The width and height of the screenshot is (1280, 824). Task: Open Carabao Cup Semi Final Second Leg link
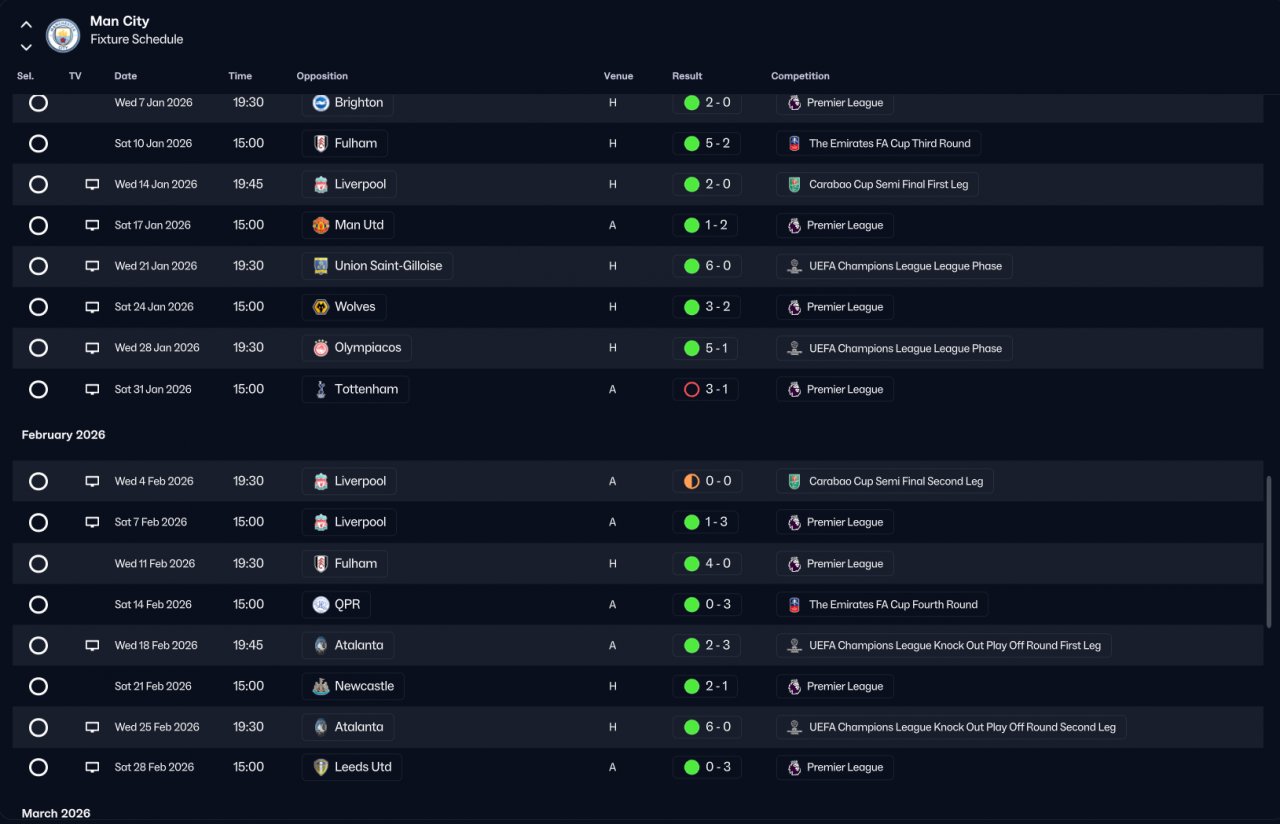895,481
